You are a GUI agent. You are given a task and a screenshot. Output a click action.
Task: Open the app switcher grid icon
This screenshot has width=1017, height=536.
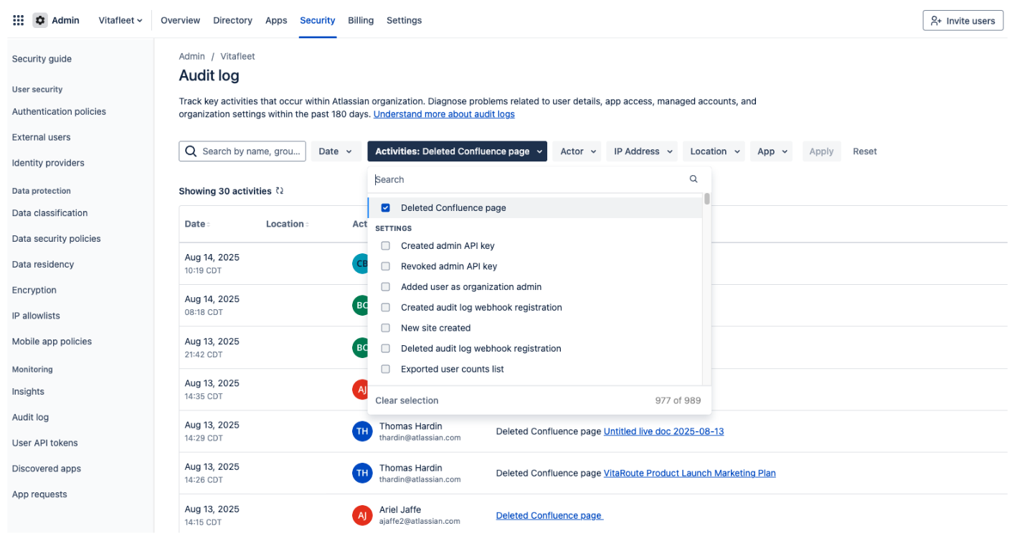(x=18, y=20)
